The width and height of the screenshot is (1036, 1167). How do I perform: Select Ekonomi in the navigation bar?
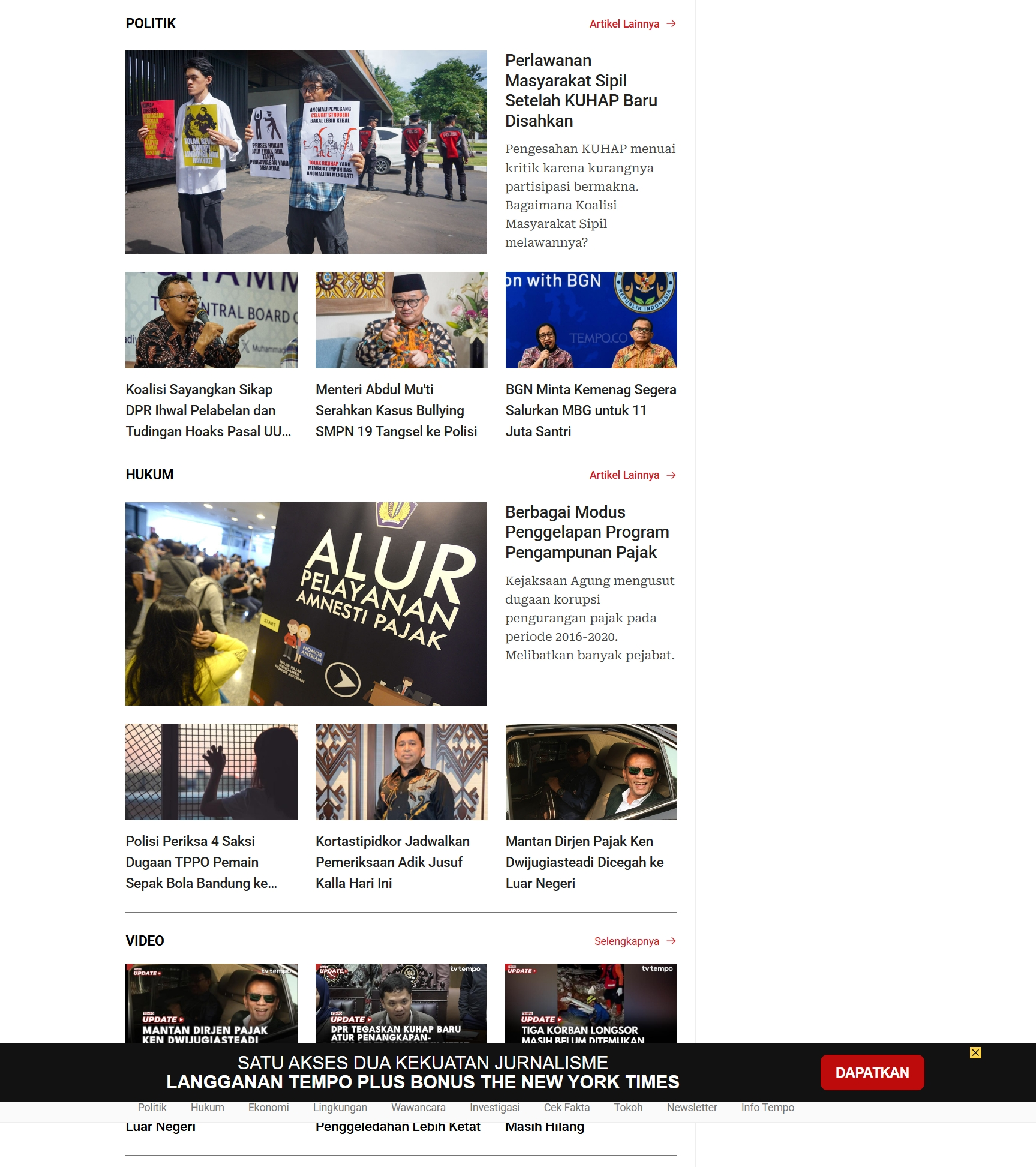[x=268, y=1107]
